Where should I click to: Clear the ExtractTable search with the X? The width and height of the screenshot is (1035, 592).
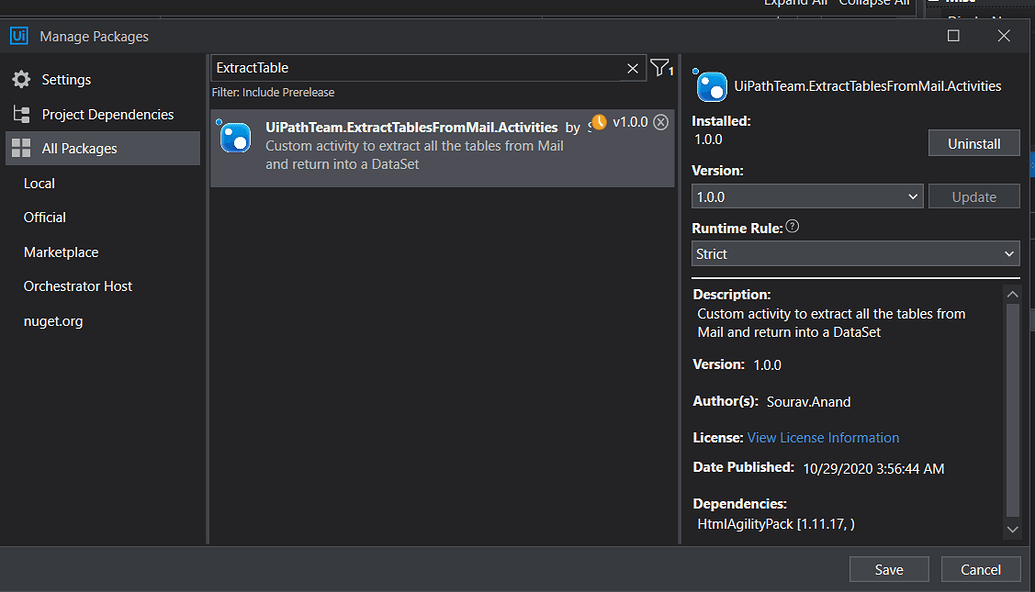632,68
